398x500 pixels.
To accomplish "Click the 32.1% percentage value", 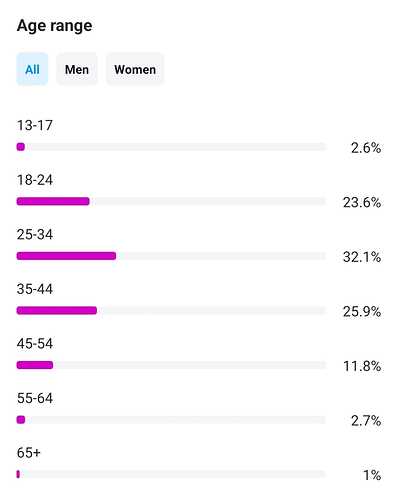I will point(362,257).
